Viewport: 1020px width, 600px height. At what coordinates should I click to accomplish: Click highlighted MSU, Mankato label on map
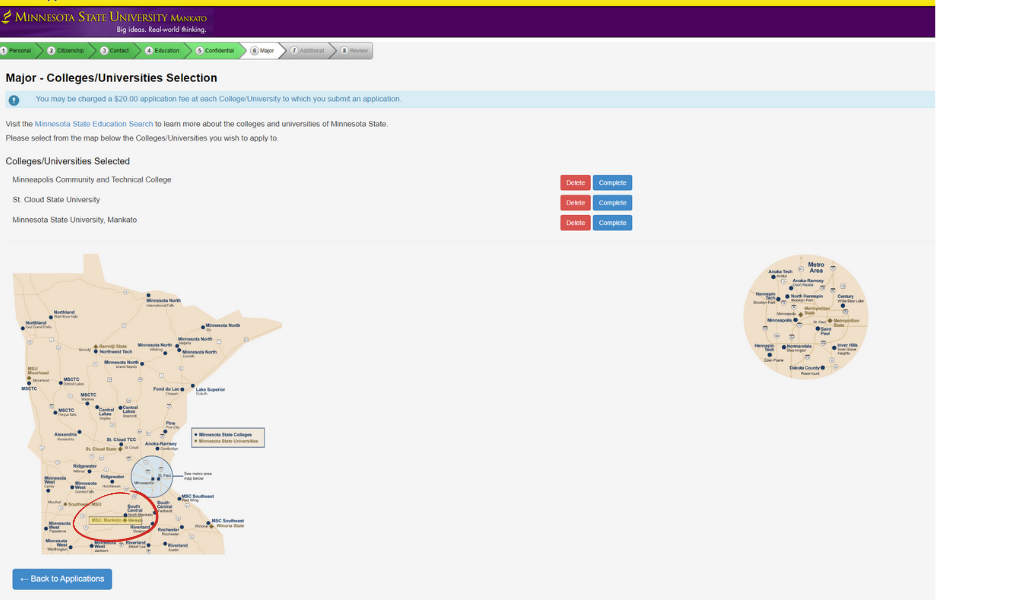click(x=116, y=521)
